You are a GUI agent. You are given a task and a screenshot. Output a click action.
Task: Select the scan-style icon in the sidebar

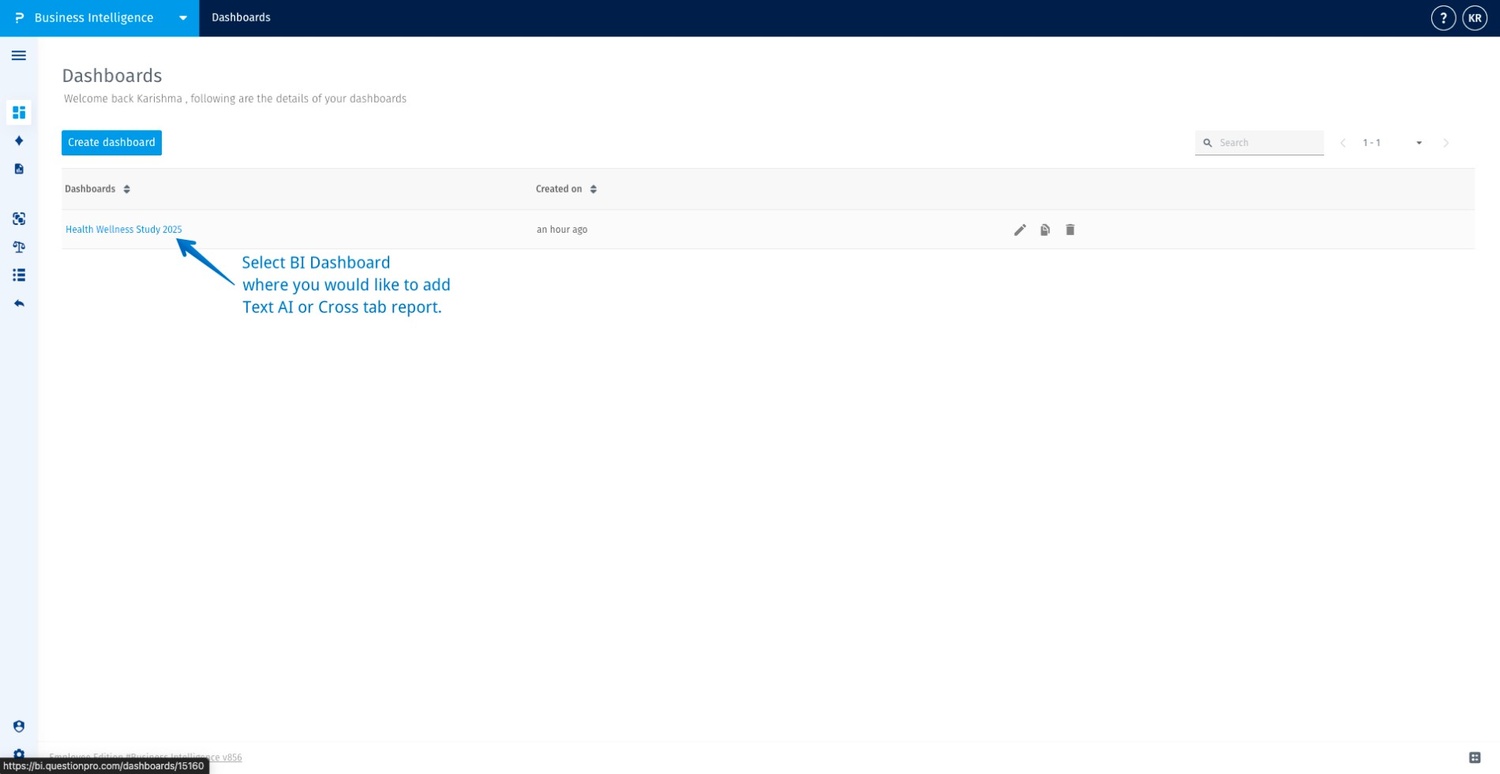(18, 218)
